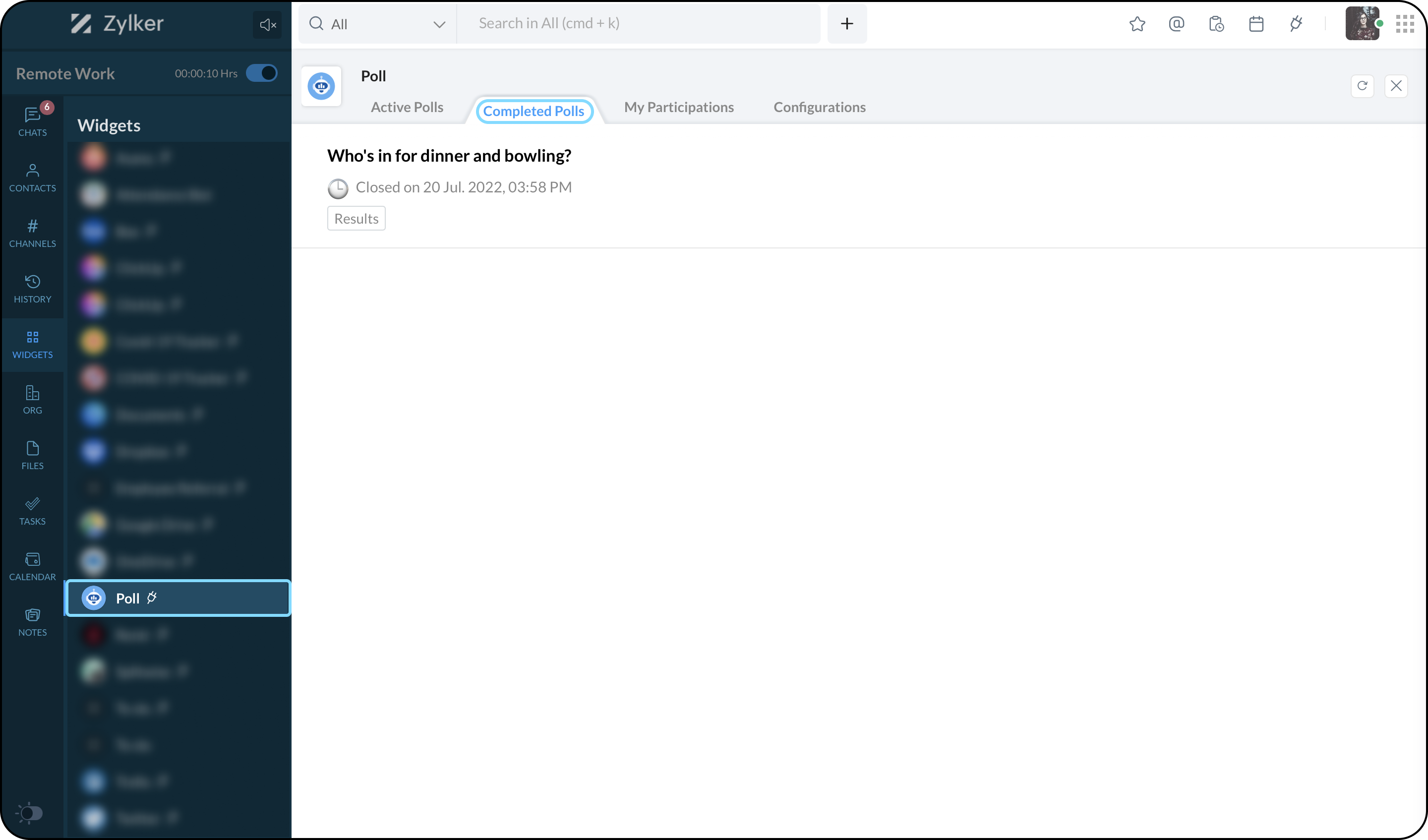Go to Channels hashtag icon

32,233
